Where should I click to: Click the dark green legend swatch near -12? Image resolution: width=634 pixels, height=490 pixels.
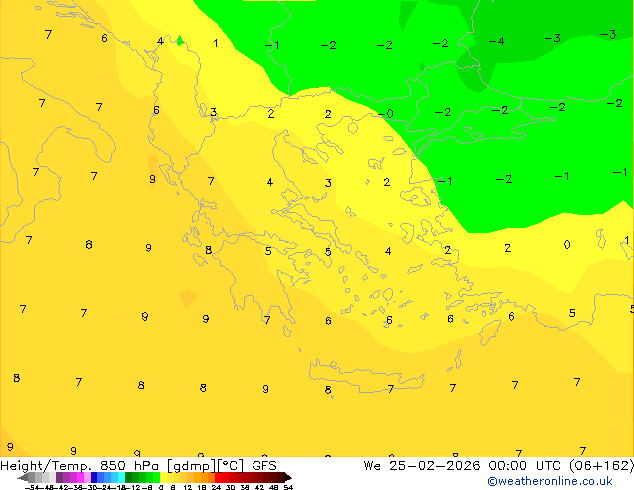click(129, 477)
